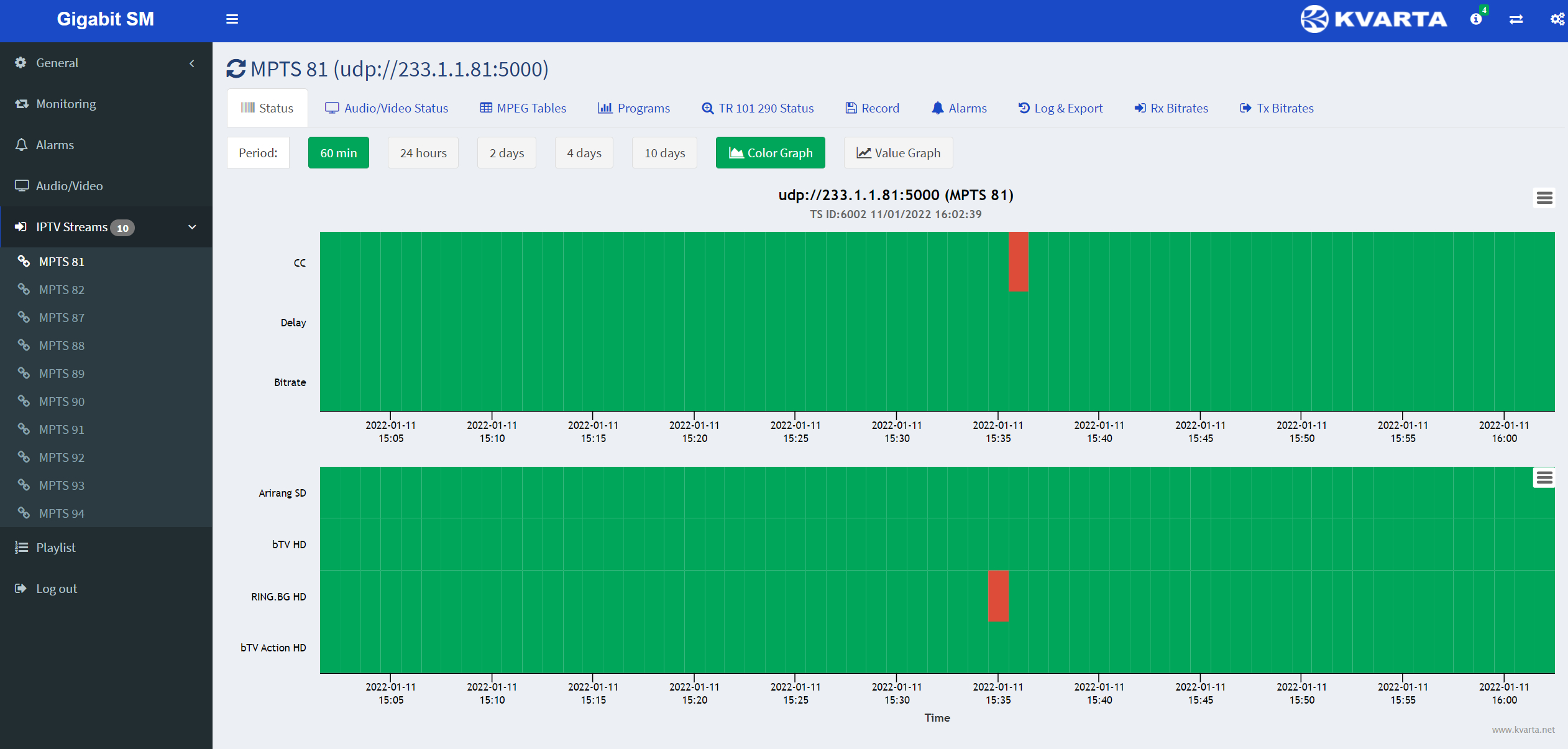Click the www.kvarta.net link
The height and width of the screenshot is (749, 1568).
click(x=1523, y=729)
